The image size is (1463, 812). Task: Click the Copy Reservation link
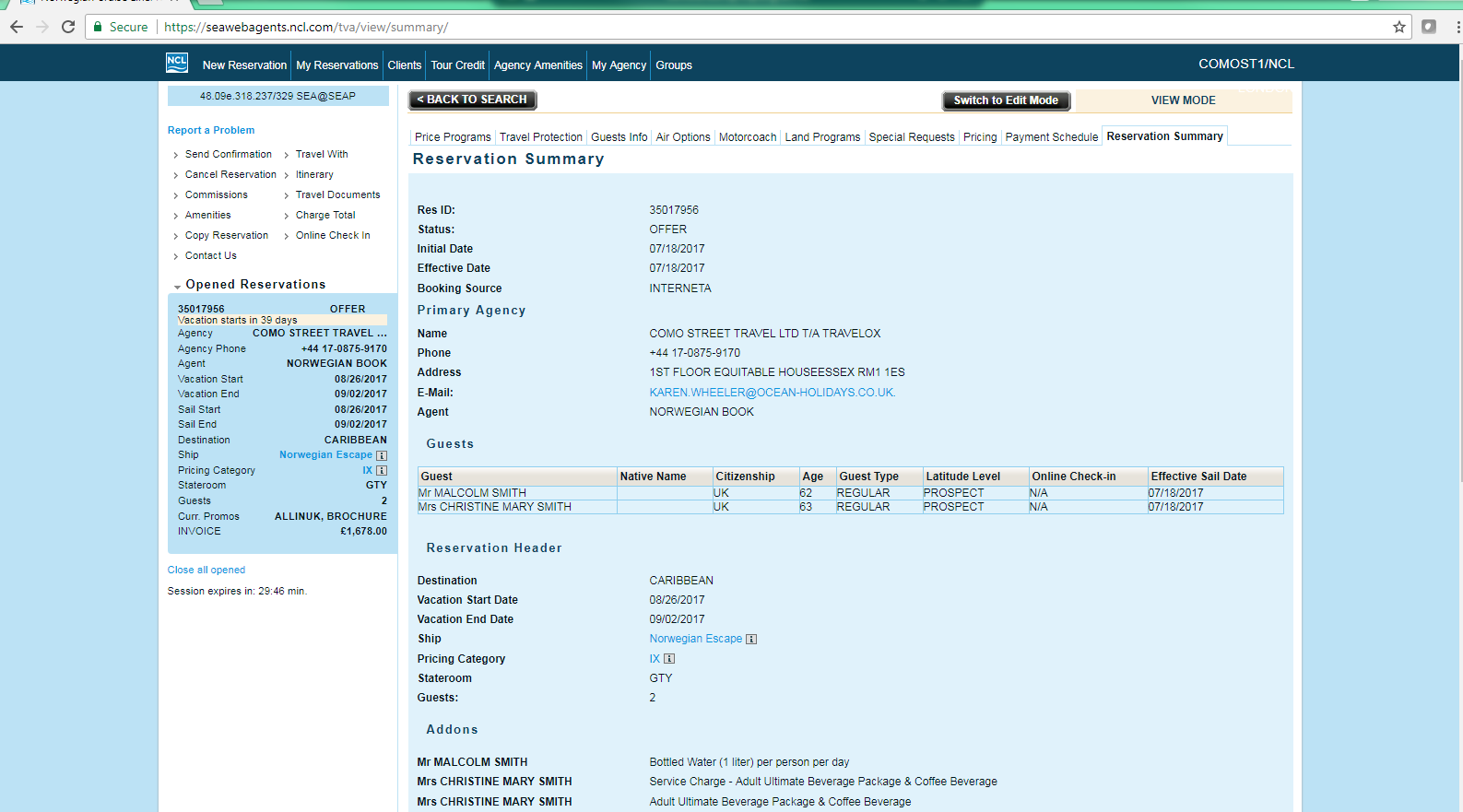[227, 236]
